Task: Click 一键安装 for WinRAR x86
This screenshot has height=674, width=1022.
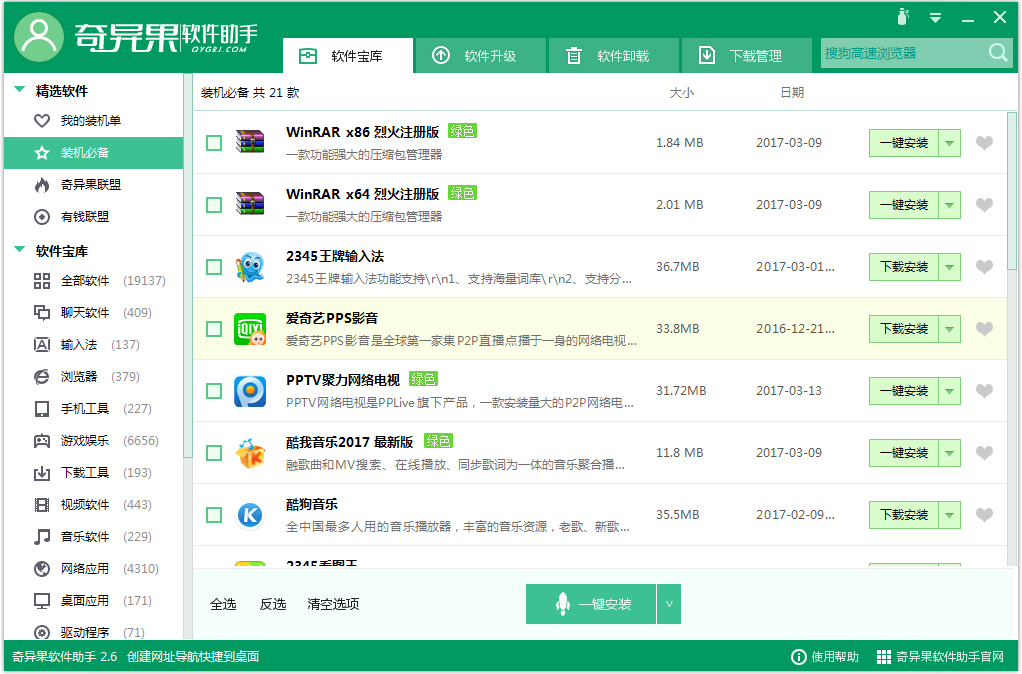Action: pyautogui.click(x=904, y=143)
